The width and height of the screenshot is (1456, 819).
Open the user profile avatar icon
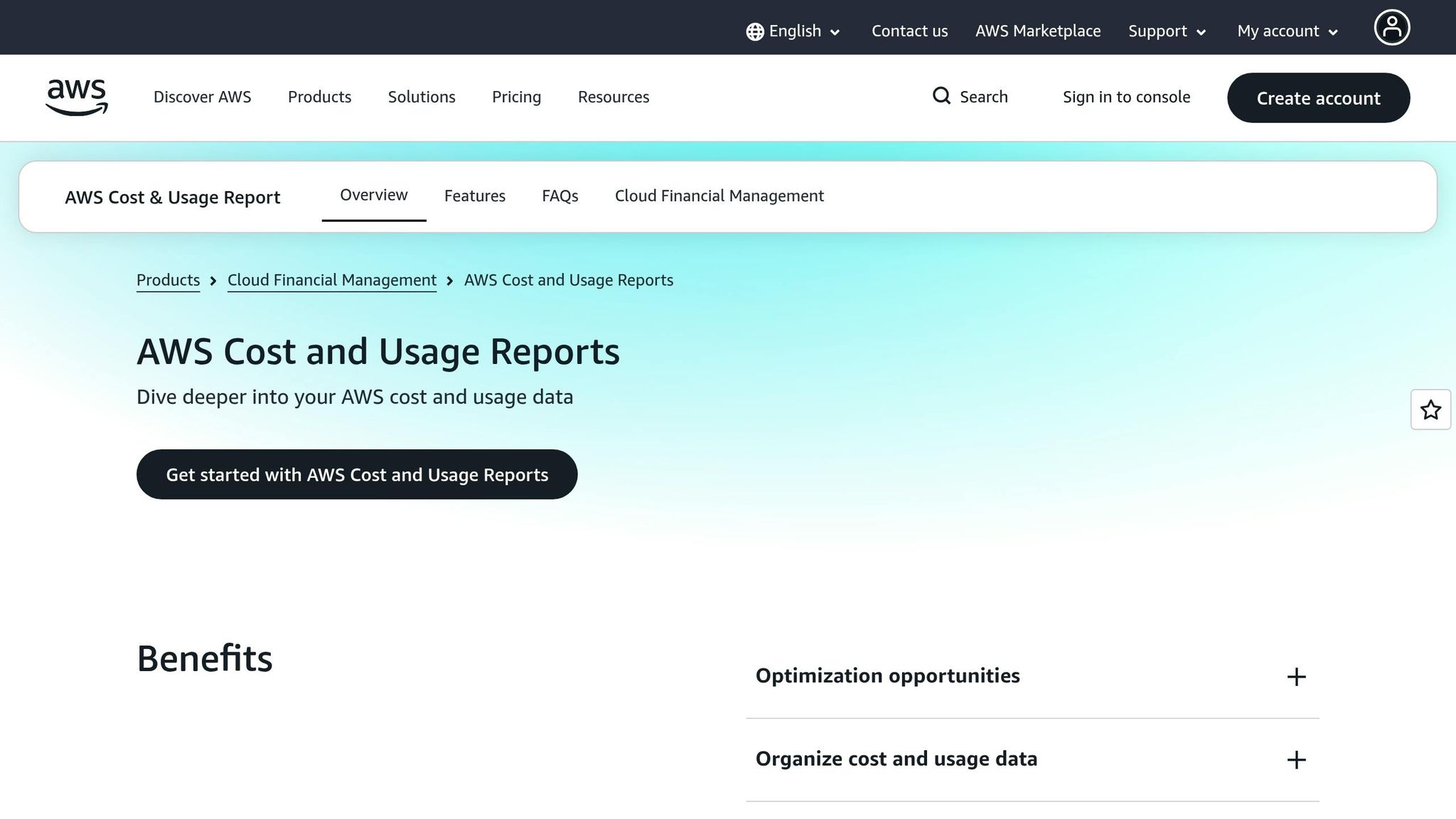(1391, 28)
